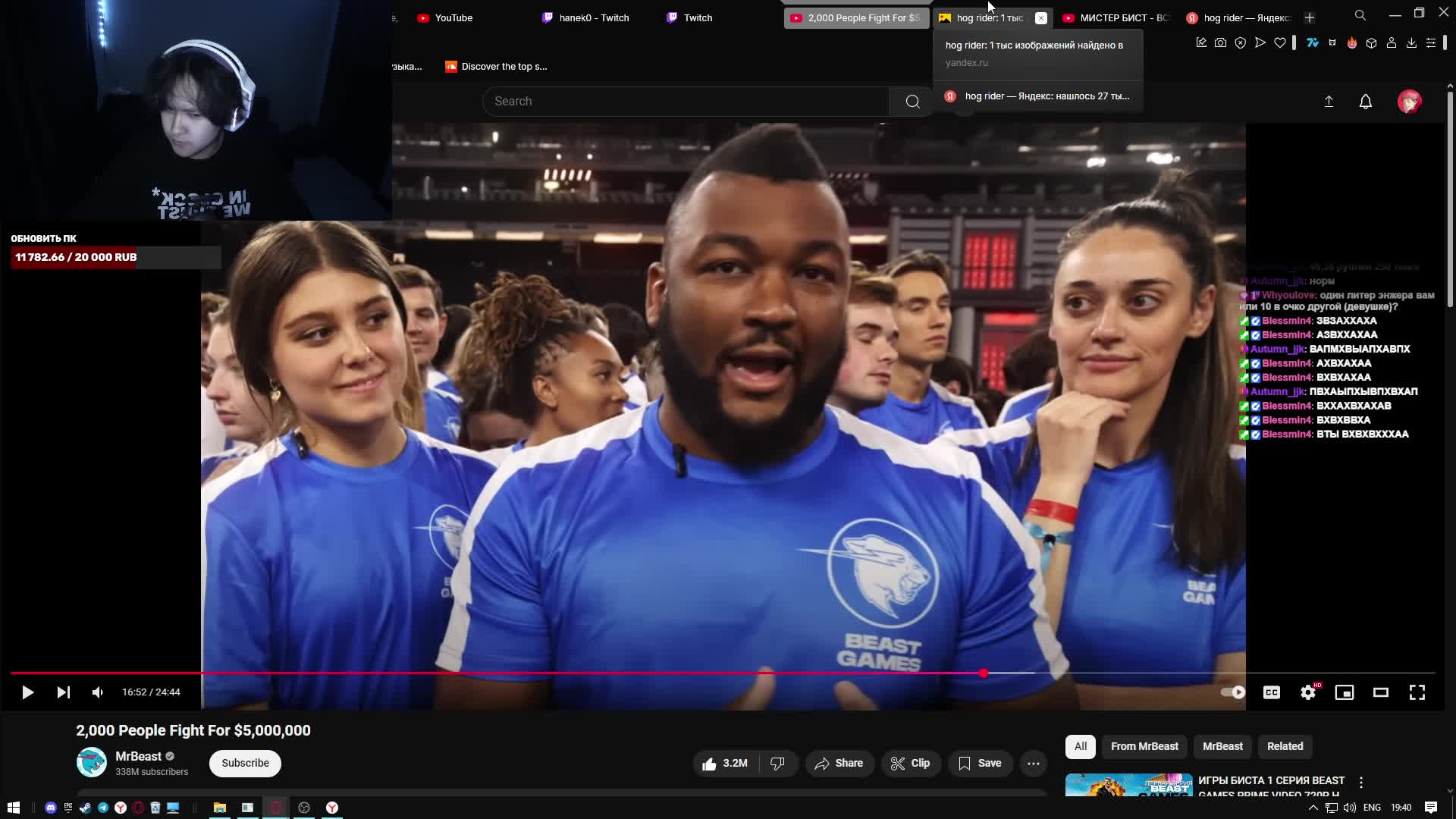Screen dimensions: 1456x819
Task: Open browser tab search magnifier
Action: 1360,15
